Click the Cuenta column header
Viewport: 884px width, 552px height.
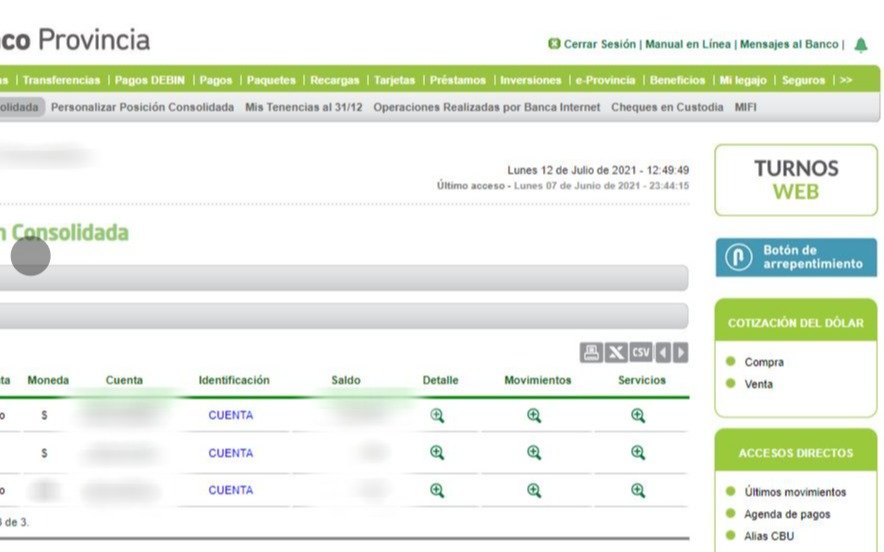click(124, 380)
